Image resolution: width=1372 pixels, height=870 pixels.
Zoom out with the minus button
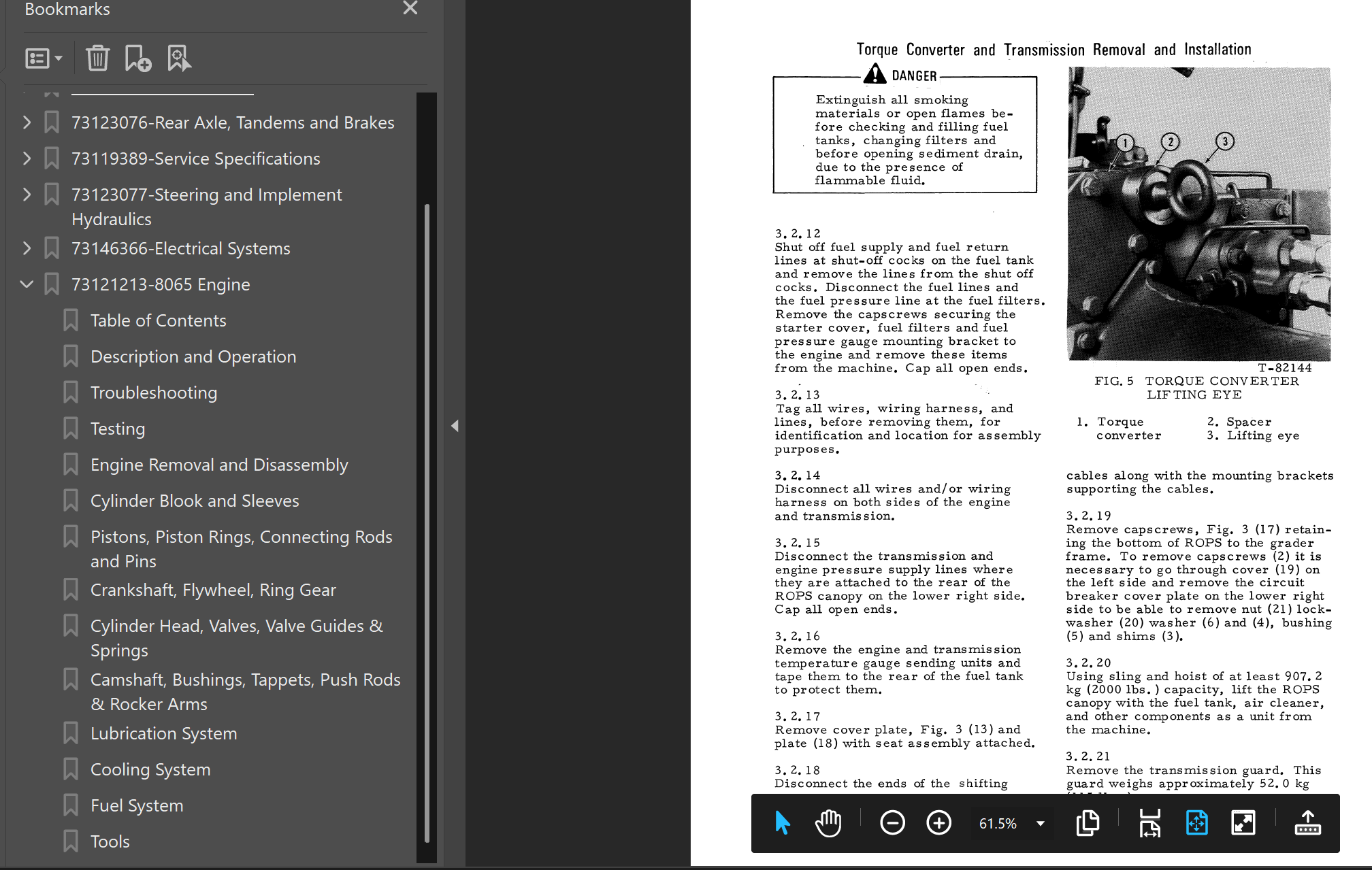point(892,823)
